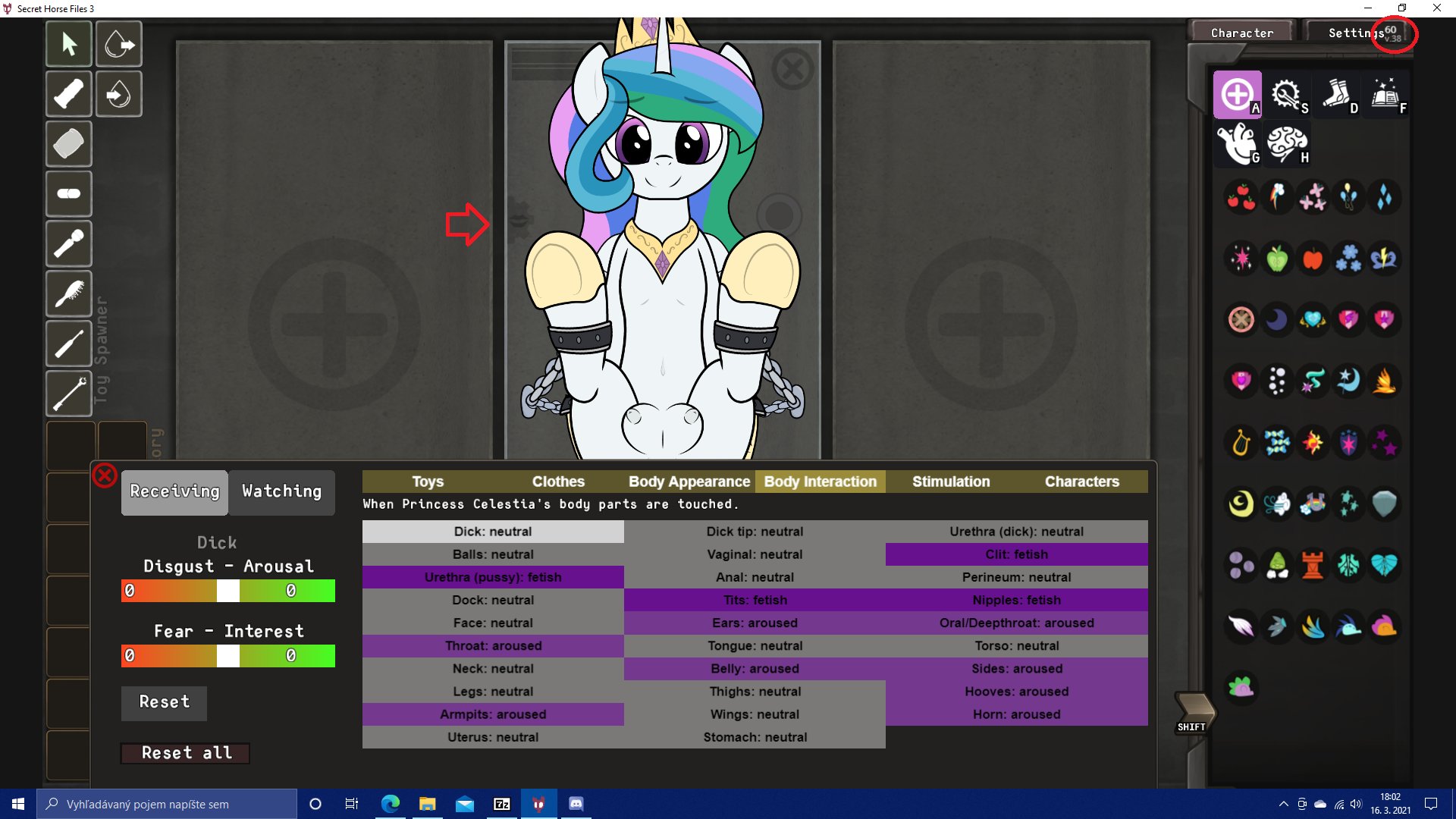Open Microsoft Edge from the taskbar
The width and height of the screenshot is (1456, 819).
click(391, 804)
